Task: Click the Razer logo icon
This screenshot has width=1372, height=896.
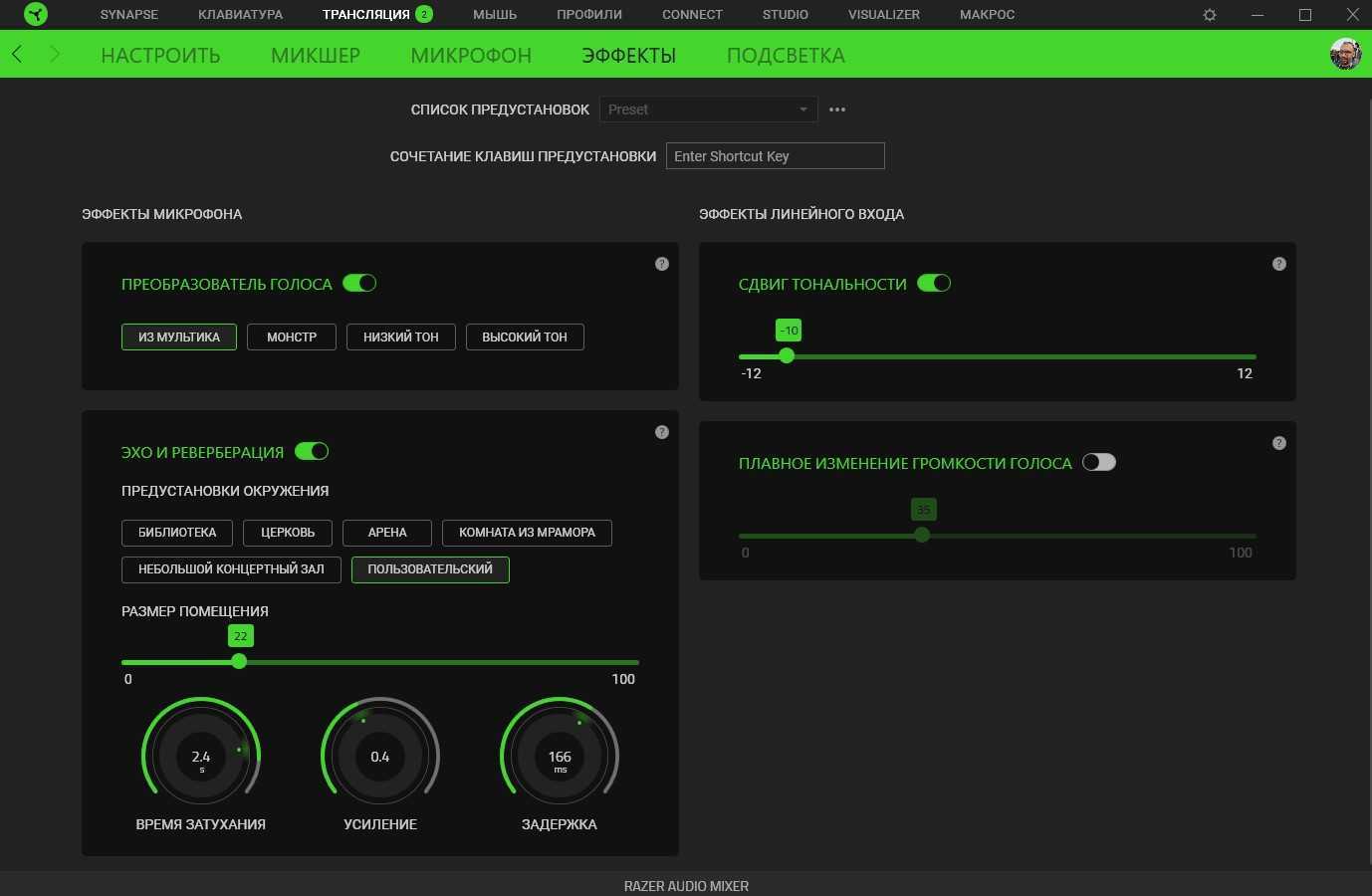Action: 36,14
